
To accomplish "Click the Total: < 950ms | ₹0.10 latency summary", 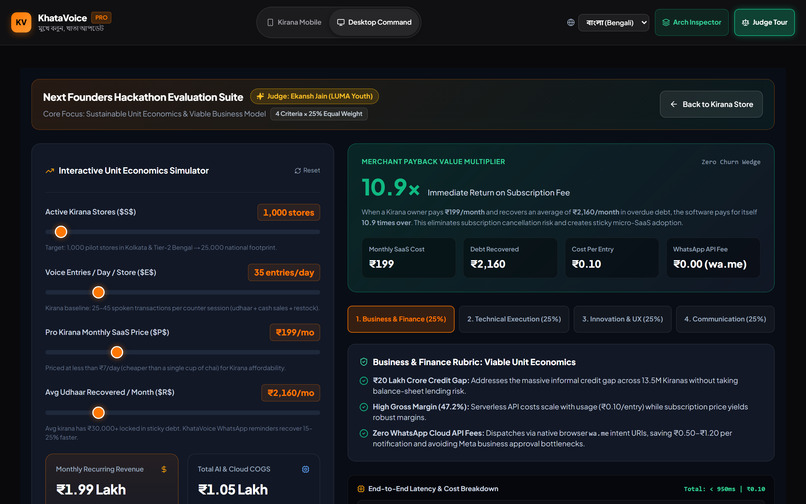I will coord(724,489).
